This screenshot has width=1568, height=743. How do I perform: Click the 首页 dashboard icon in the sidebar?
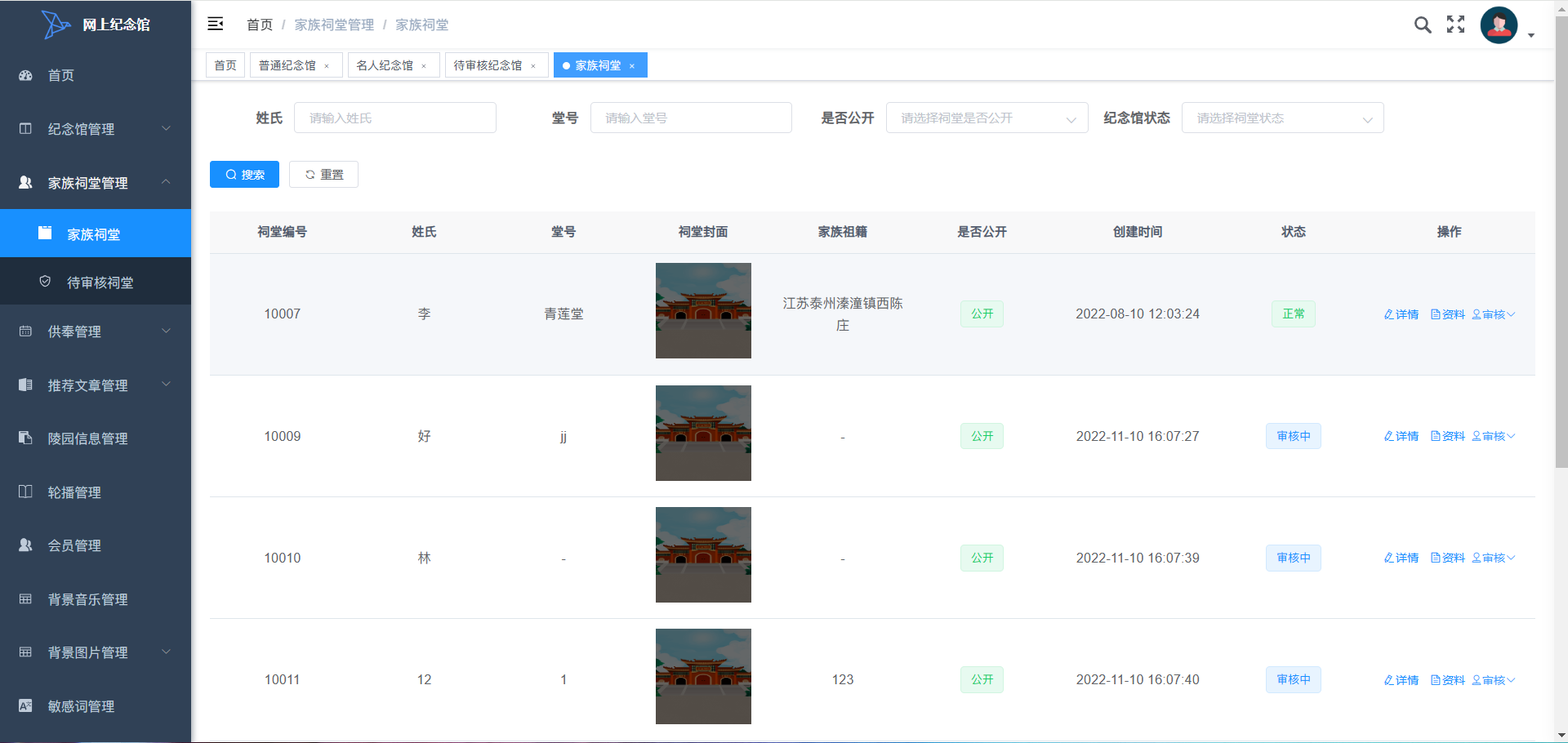pyautogui.click(x=25, y=75)
